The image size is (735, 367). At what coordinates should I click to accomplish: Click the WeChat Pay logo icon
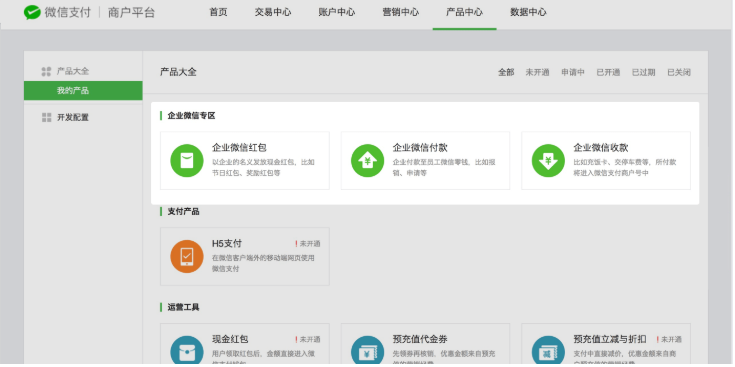point(32,12)
